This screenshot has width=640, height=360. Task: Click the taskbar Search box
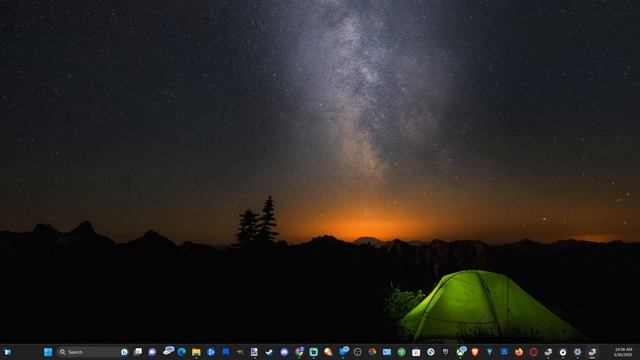coord(93,352)
